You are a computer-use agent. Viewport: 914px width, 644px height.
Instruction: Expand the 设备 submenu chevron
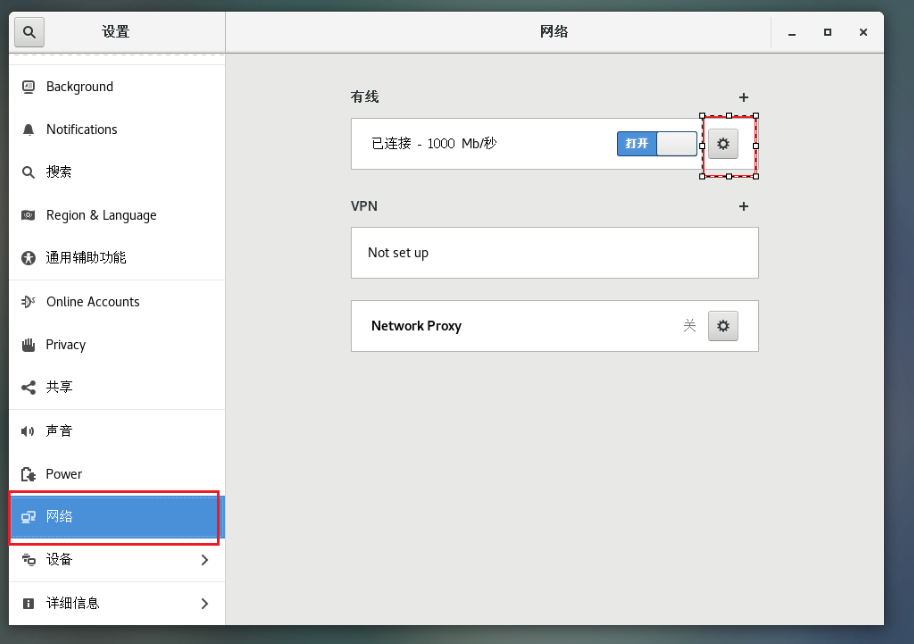coord(205,560)
